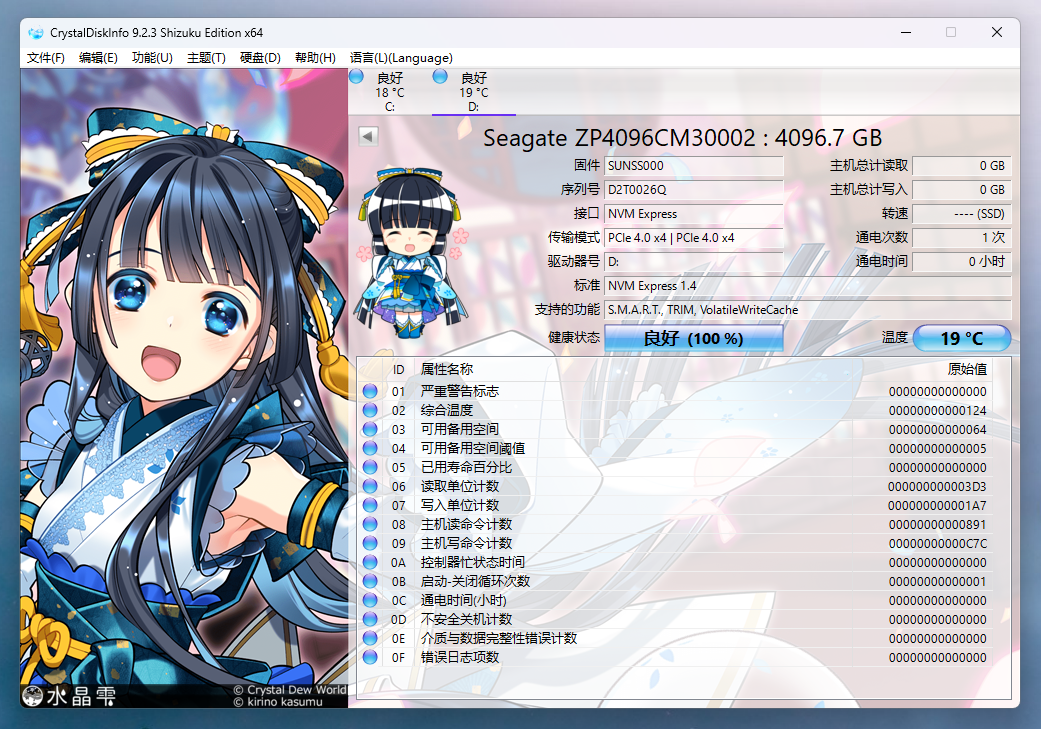The width and height of the screenshot is (1041, 729).
Task: Click raw value 0000000000C7C
Action: 937,543
